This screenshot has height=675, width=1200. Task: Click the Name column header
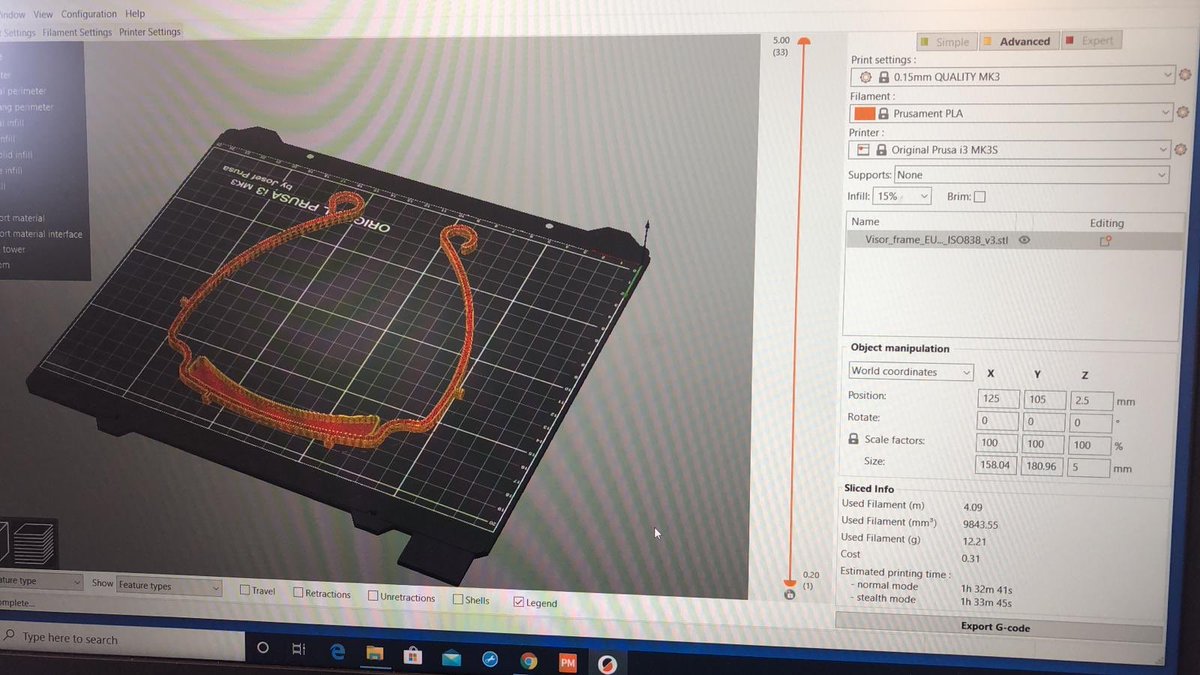click(865, 222)
